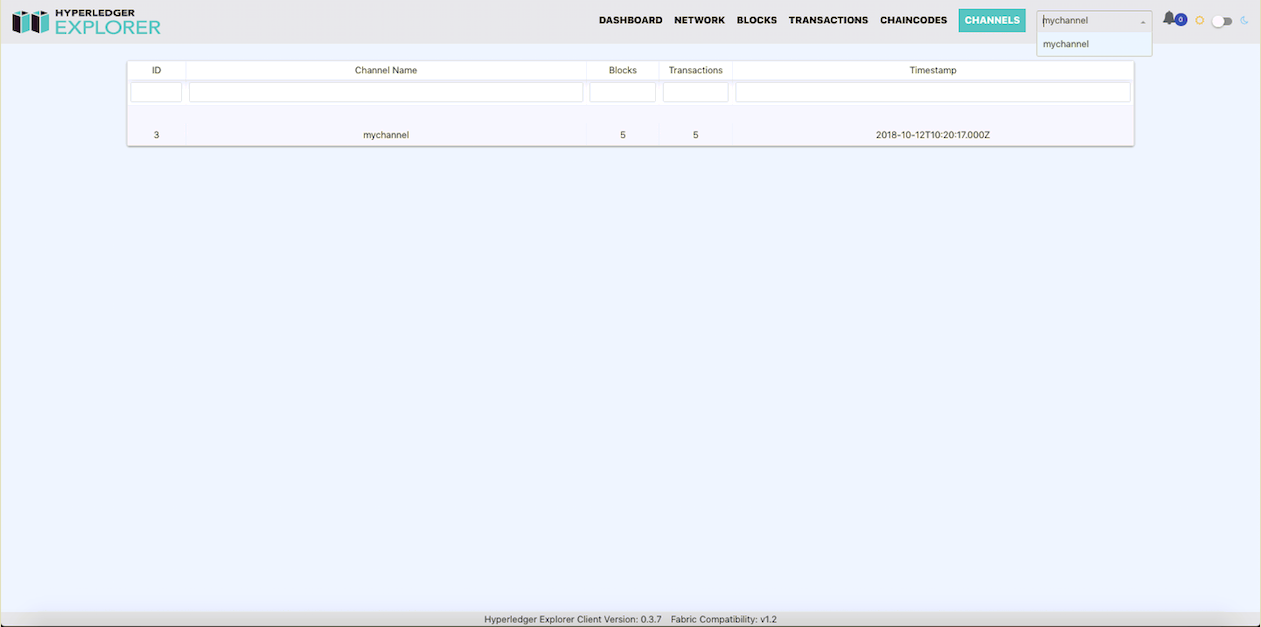Sort by Channel Name column header

[x=386, y=70]
